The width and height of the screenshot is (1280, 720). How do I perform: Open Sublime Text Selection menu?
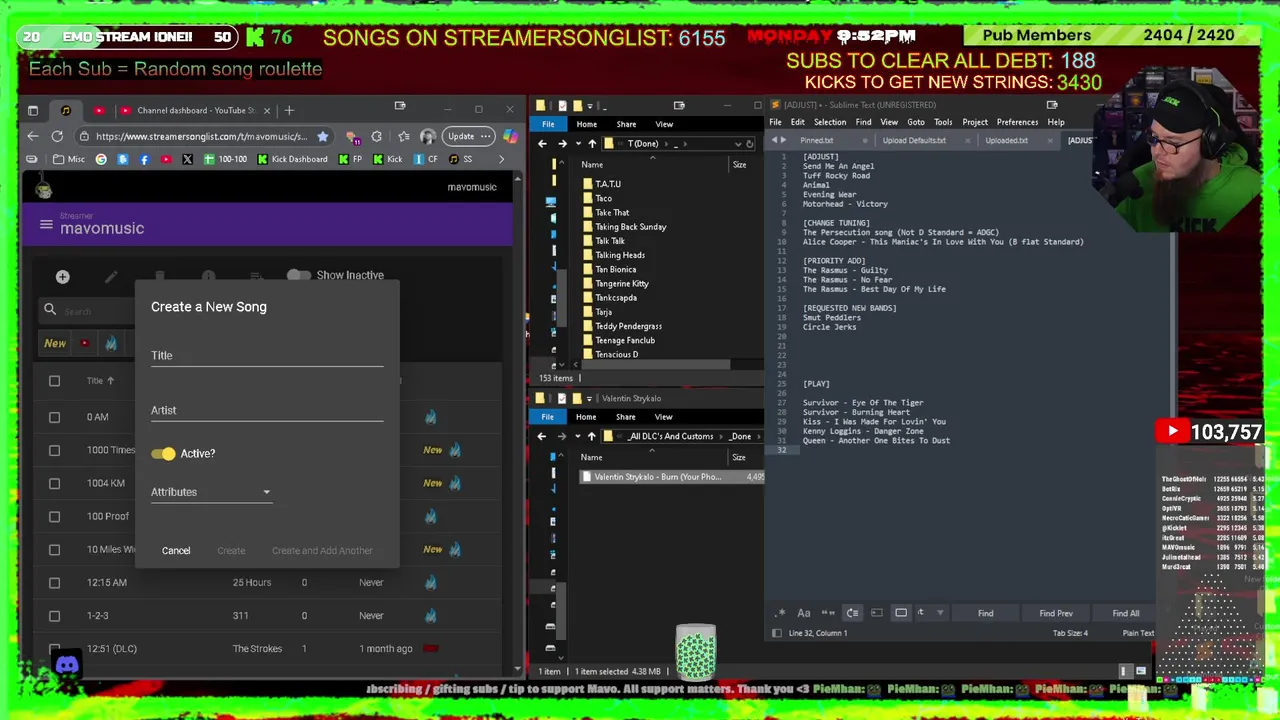[x=829, y=122]
